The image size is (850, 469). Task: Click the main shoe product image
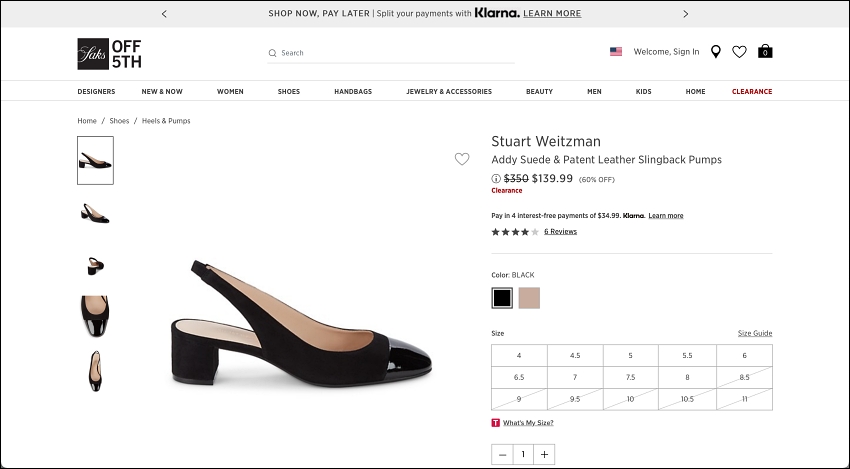coord(301,324)
